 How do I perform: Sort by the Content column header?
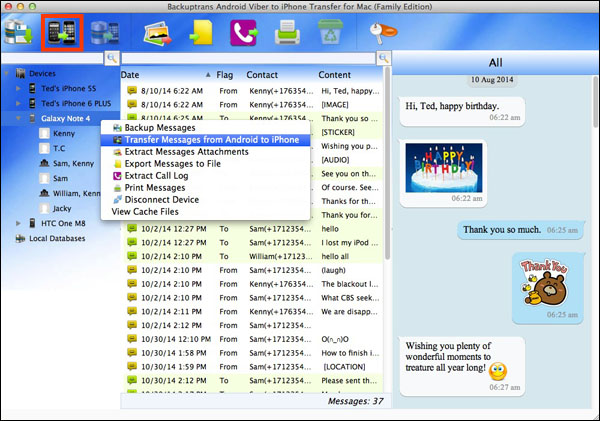point(335,75)
